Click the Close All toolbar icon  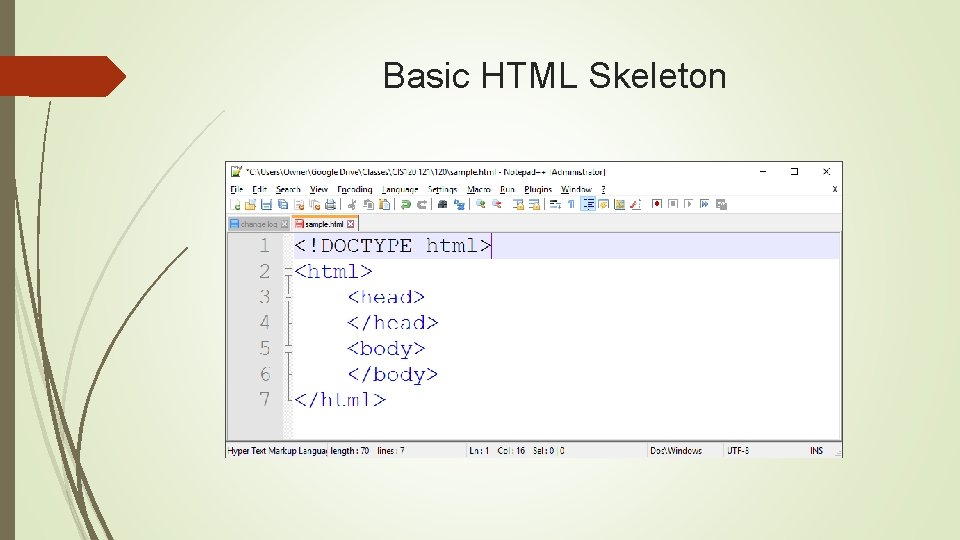click(315, 204)
